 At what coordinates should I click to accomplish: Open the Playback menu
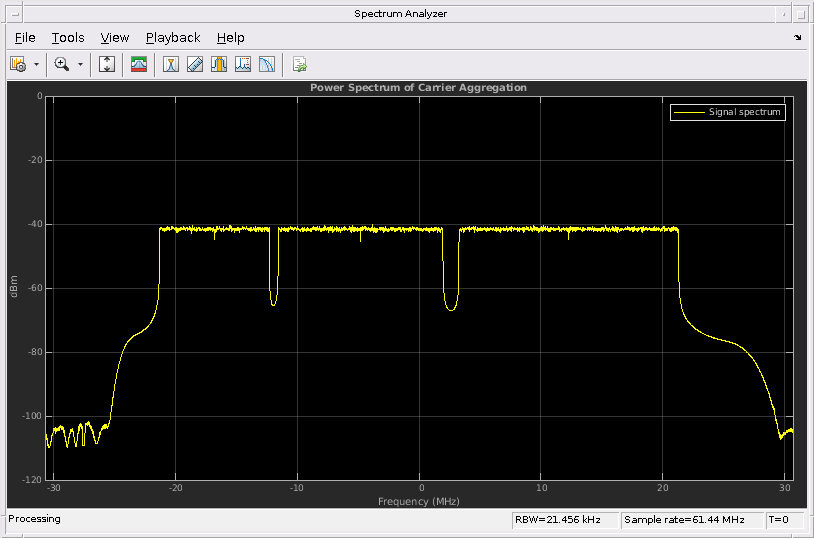pos(173,38)
